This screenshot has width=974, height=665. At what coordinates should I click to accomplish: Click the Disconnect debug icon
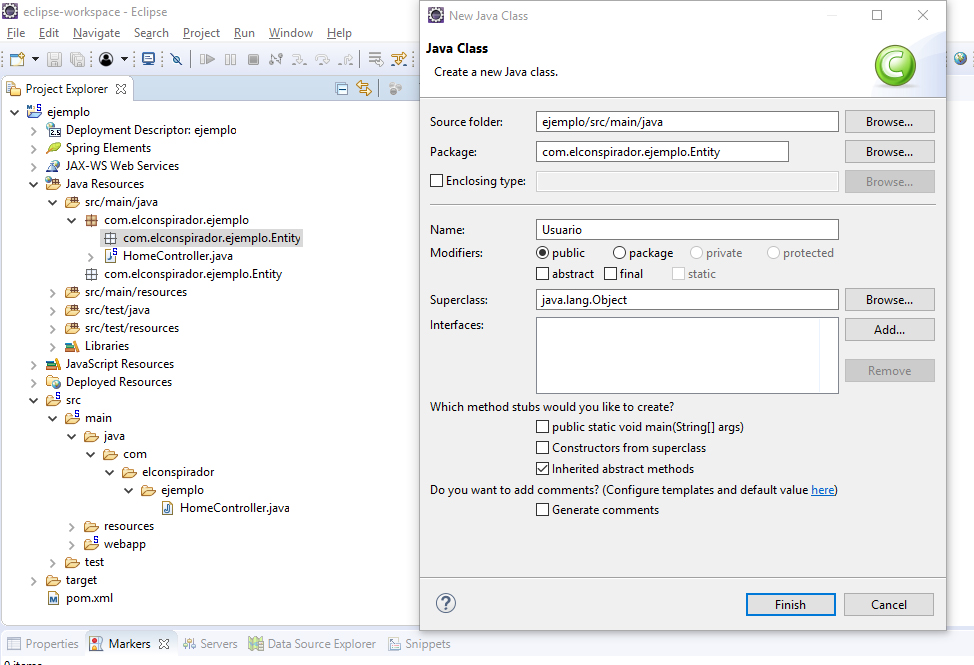tap(276, 59)
